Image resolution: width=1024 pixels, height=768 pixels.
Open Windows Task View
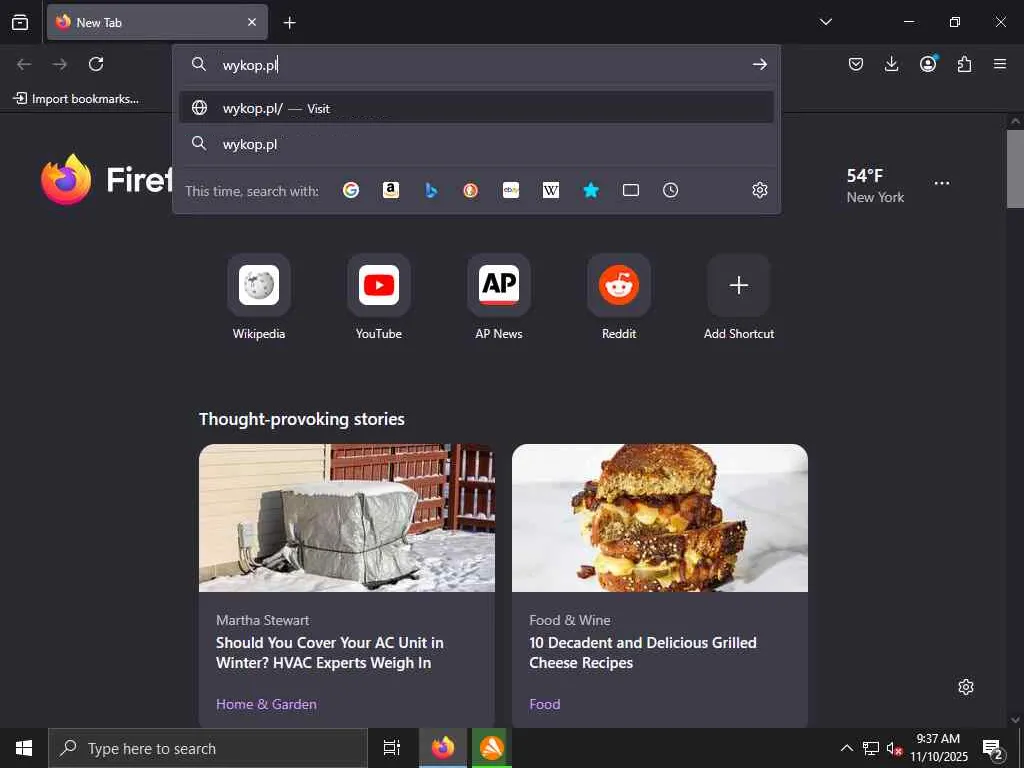[x=392, y=748]
